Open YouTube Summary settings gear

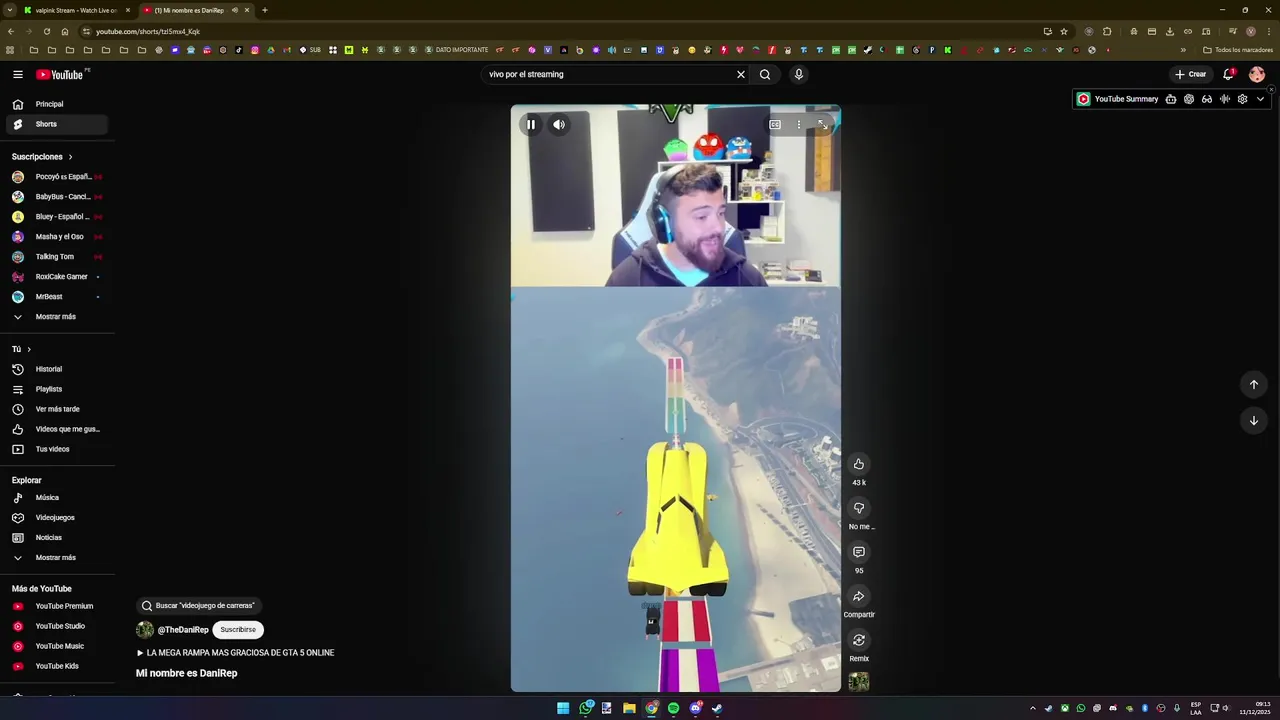coord(1242,99)
